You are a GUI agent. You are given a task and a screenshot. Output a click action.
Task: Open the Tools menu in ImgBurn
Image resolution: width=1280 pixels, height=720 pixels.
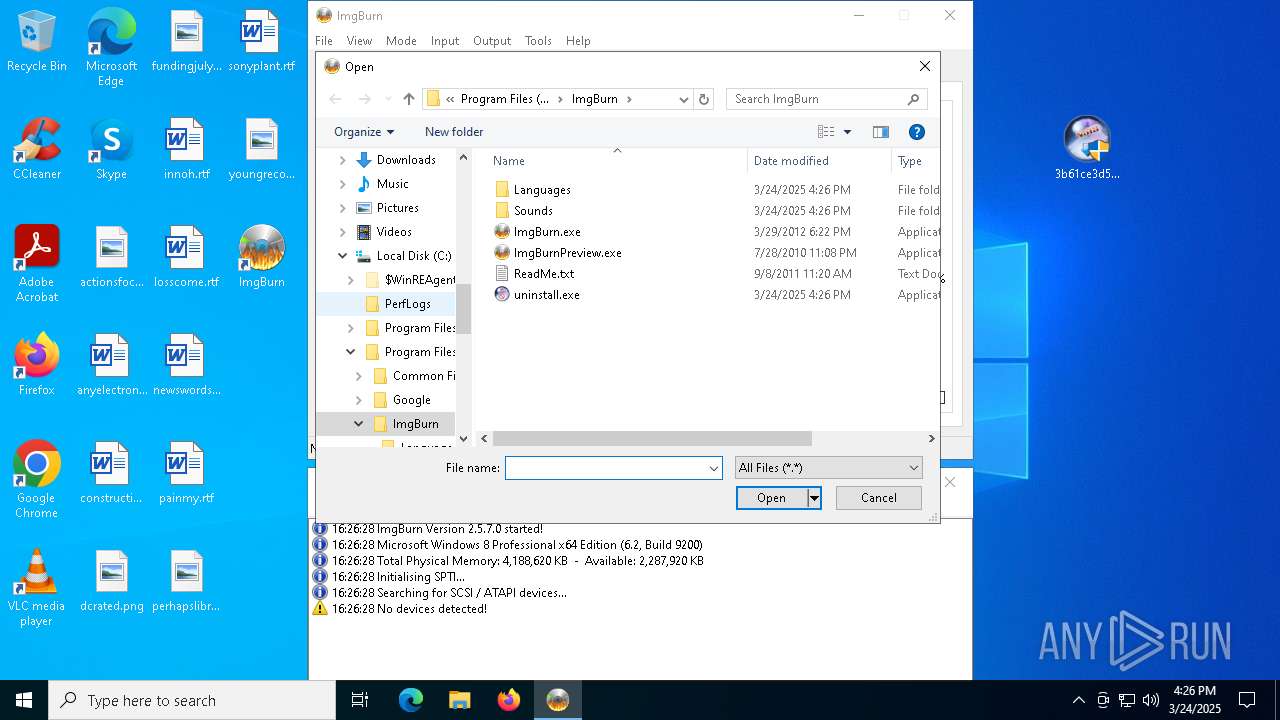tap(538, 41)
